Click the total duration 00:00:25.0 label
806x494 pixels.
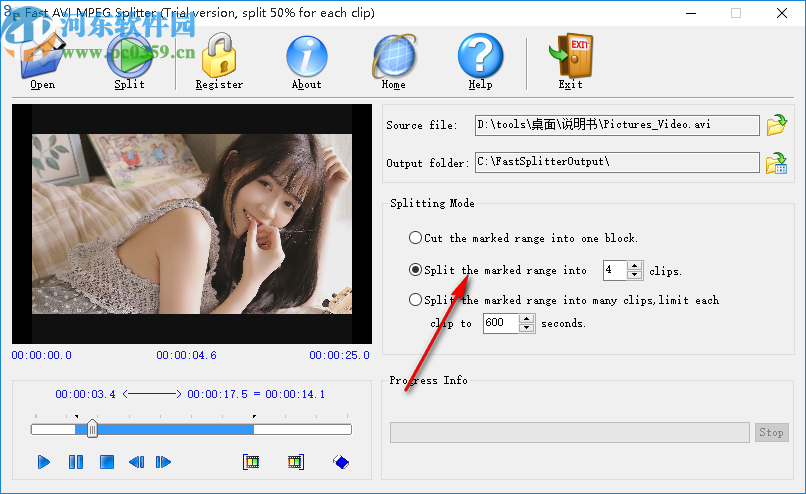click(339, 355)
